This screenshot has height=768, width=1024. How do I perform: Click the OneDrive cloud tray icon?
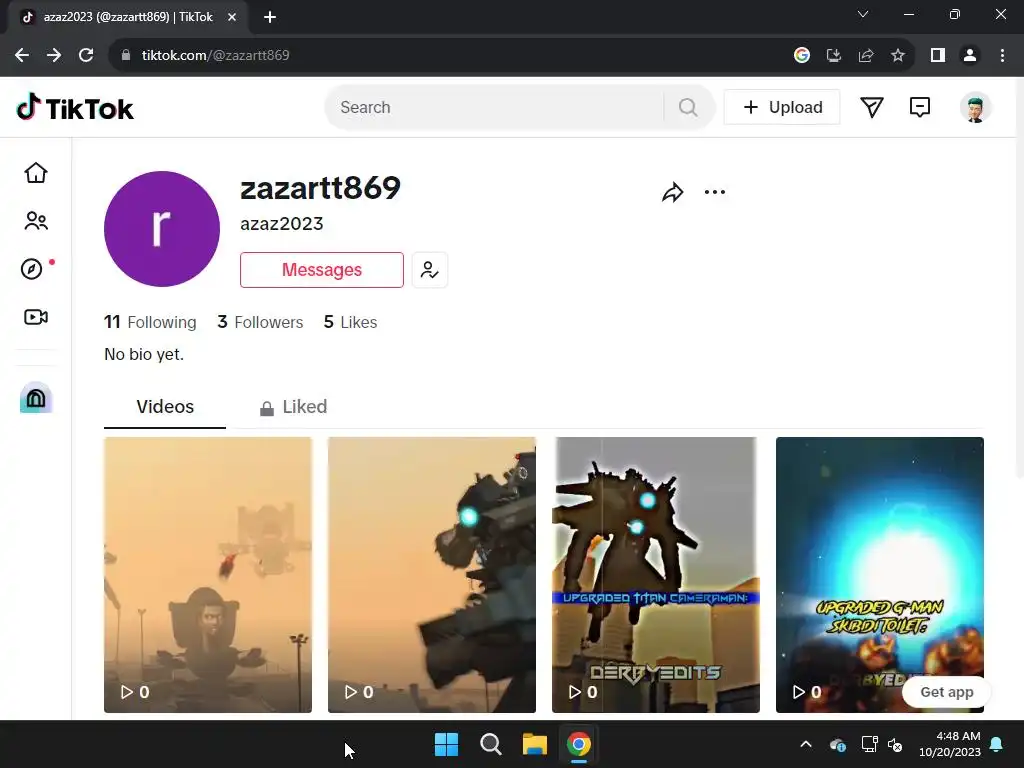[838, 744]
